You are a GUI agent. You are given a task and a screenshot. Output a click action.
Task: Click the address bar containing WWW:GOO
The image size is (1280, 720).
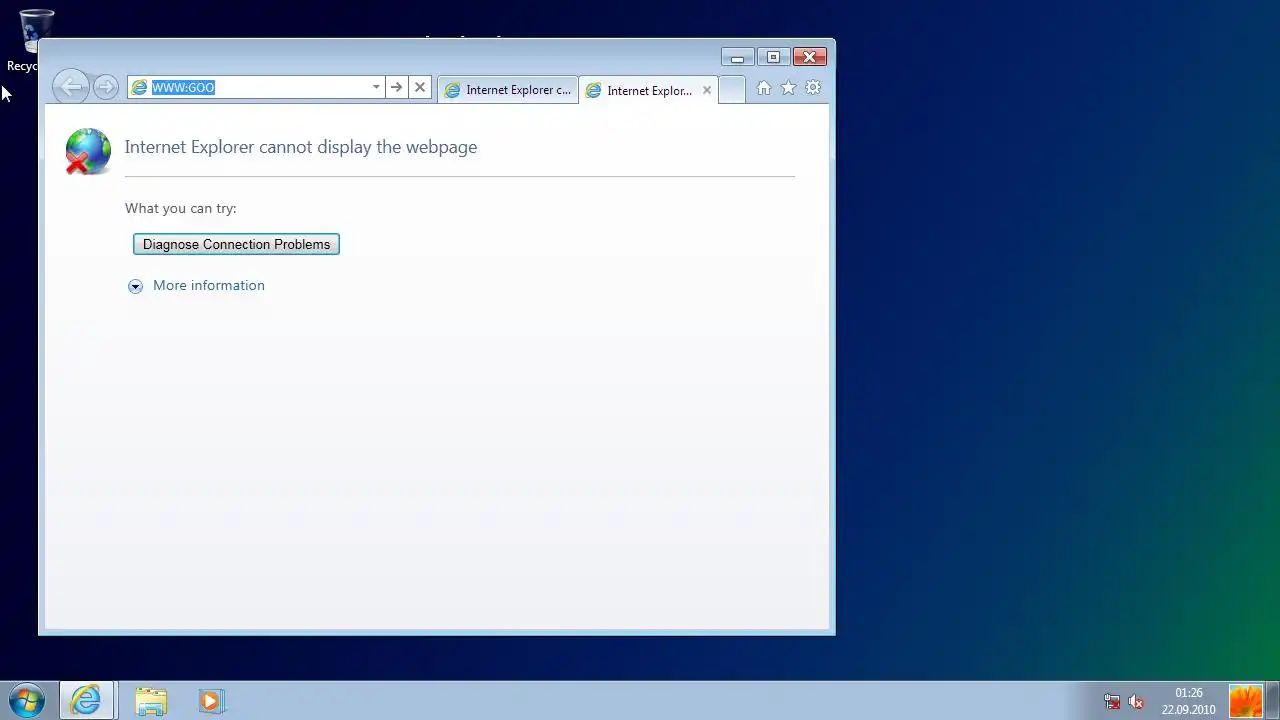(x=258, y=87)
